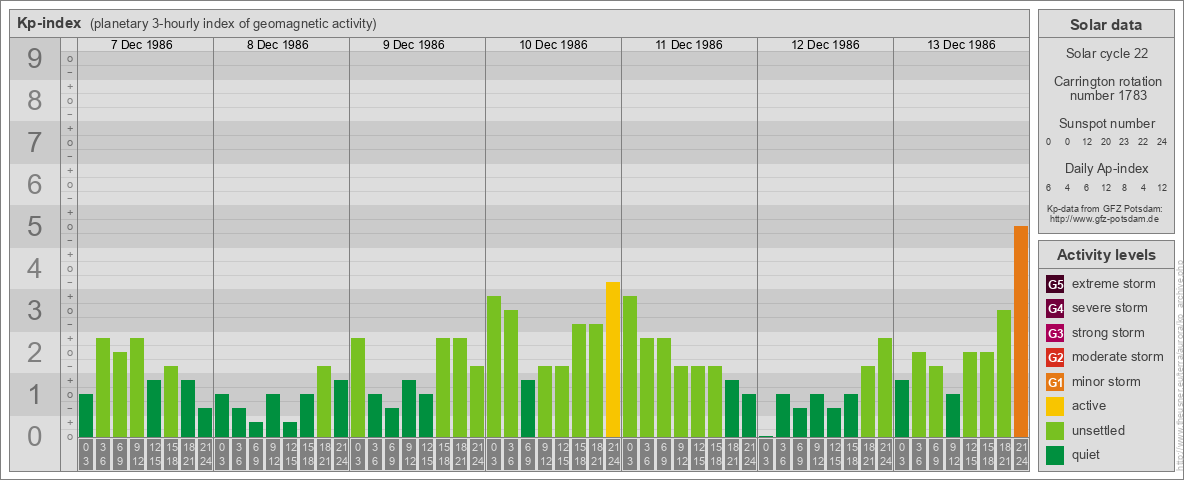Click the Daily Ap-index label

tap(1107, 168)
